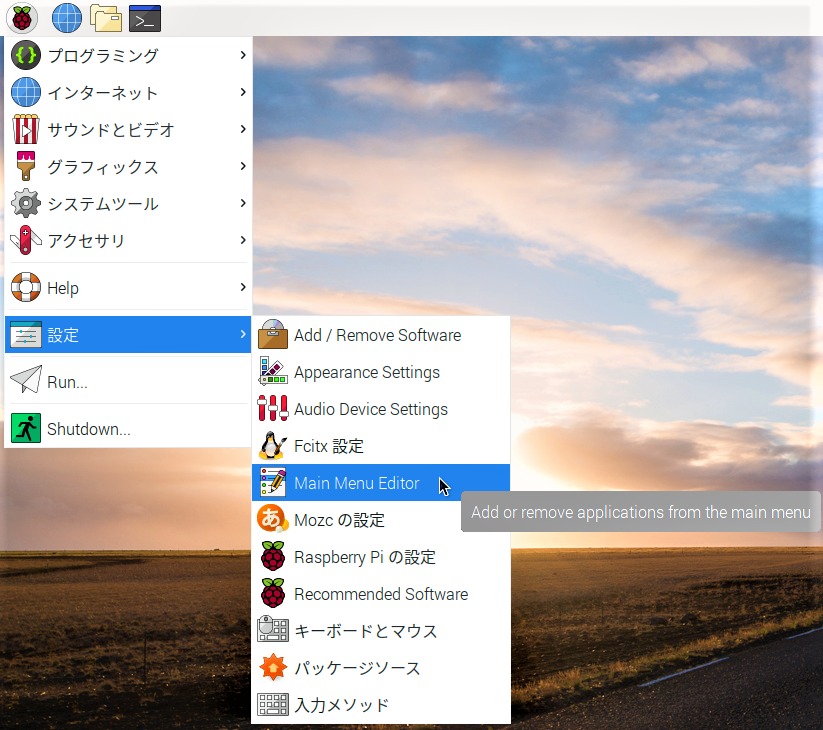
Task: Open Appearance Settings
Action: point(381,372)
